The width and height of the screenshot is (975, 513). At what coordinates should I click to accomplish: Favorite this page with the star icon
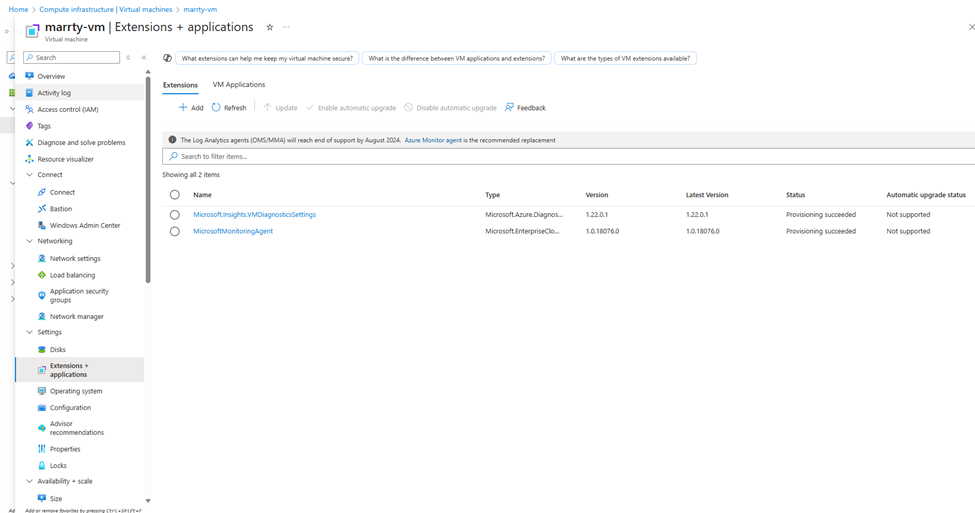tap(269, 27)
